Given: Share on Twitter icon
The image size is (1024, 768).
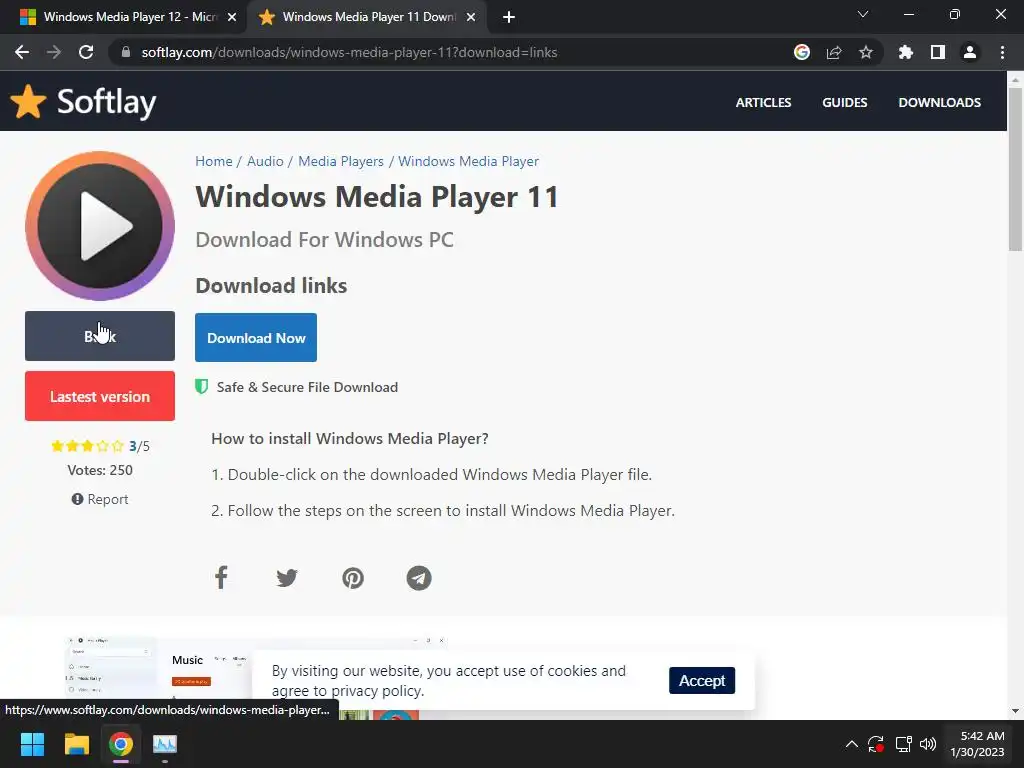Looking at the screenshot, I should coord(287,578).
